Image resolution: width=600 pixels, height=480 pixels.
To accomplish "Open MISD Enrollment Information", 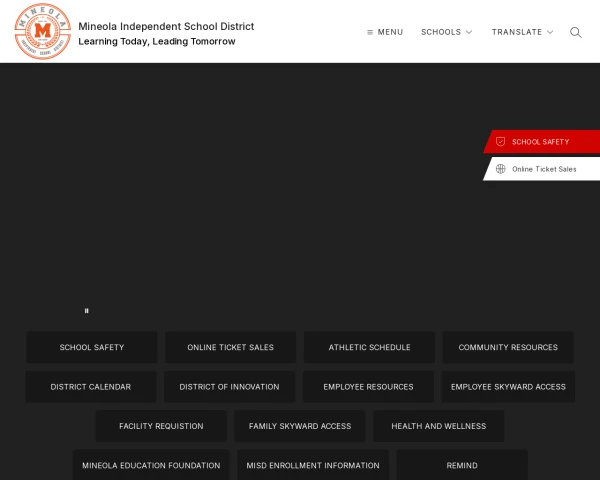I will tap(313, 465).
